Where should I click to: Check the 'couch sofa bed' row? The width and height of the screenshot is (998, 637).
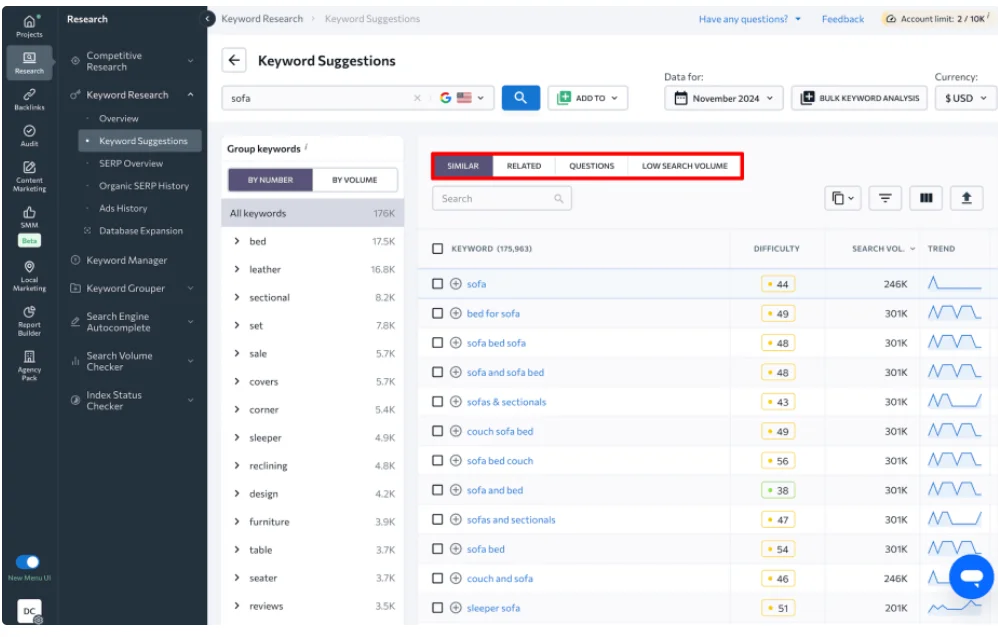437,431
